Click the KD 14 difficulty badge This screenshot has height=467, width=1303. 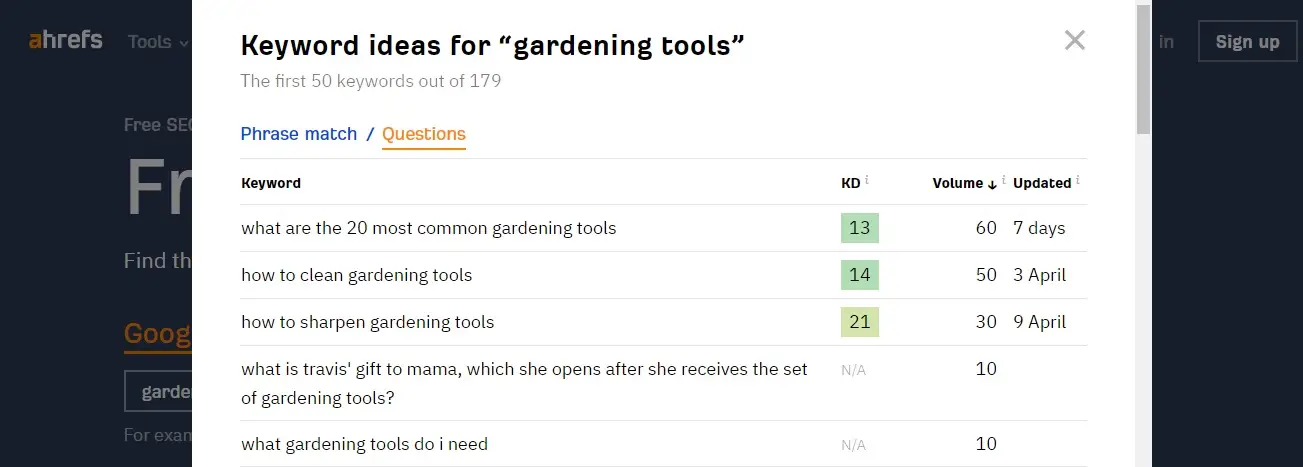[x=860, y=275]
